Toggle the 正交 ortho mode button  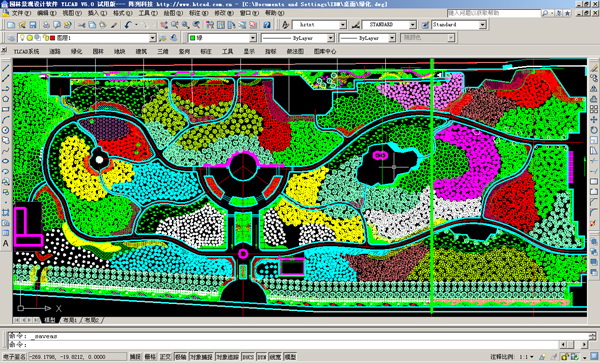[x=165, y=356]
